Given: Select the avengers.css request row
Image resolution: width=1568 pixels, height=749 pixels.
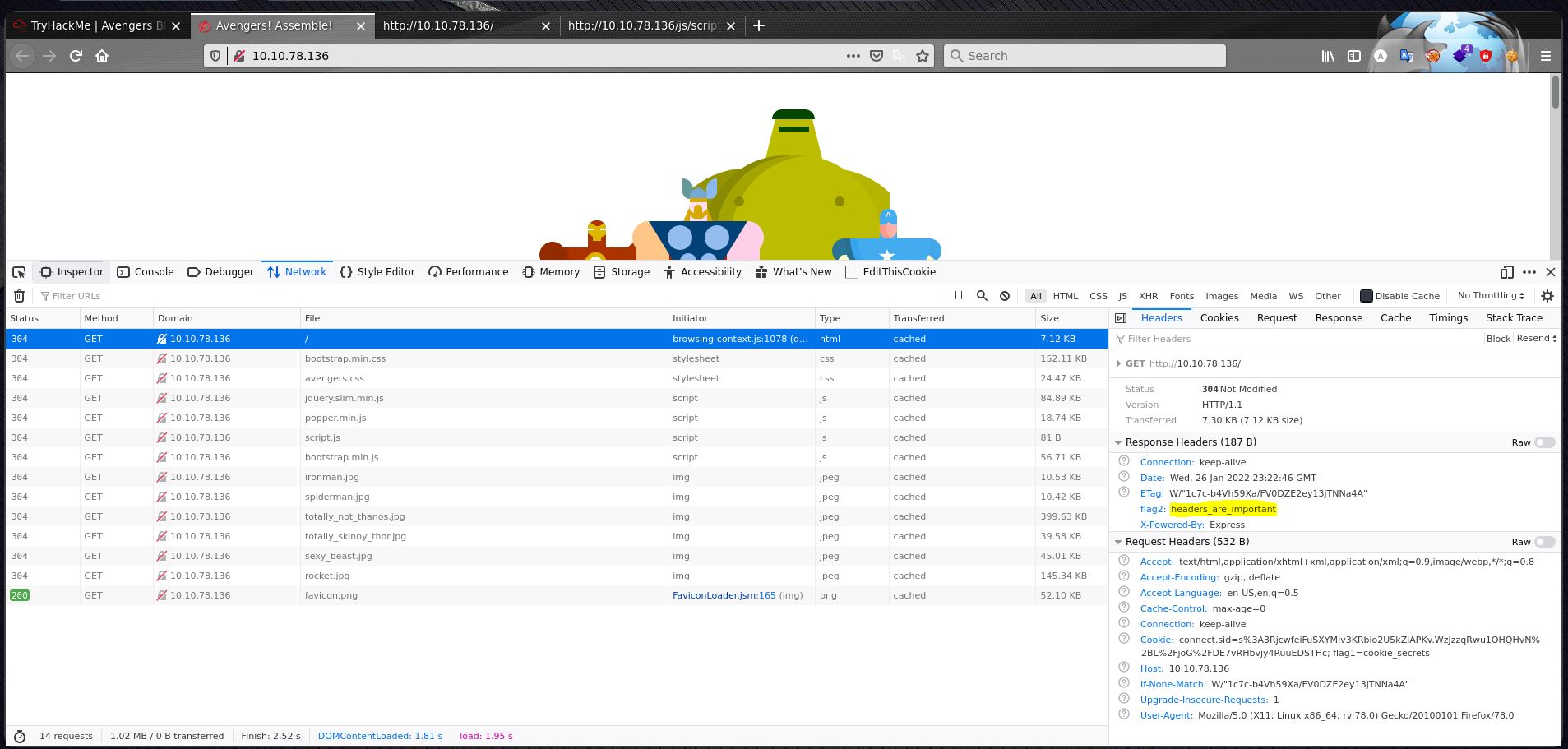Looking at the screenshot, I should (557, 378).
